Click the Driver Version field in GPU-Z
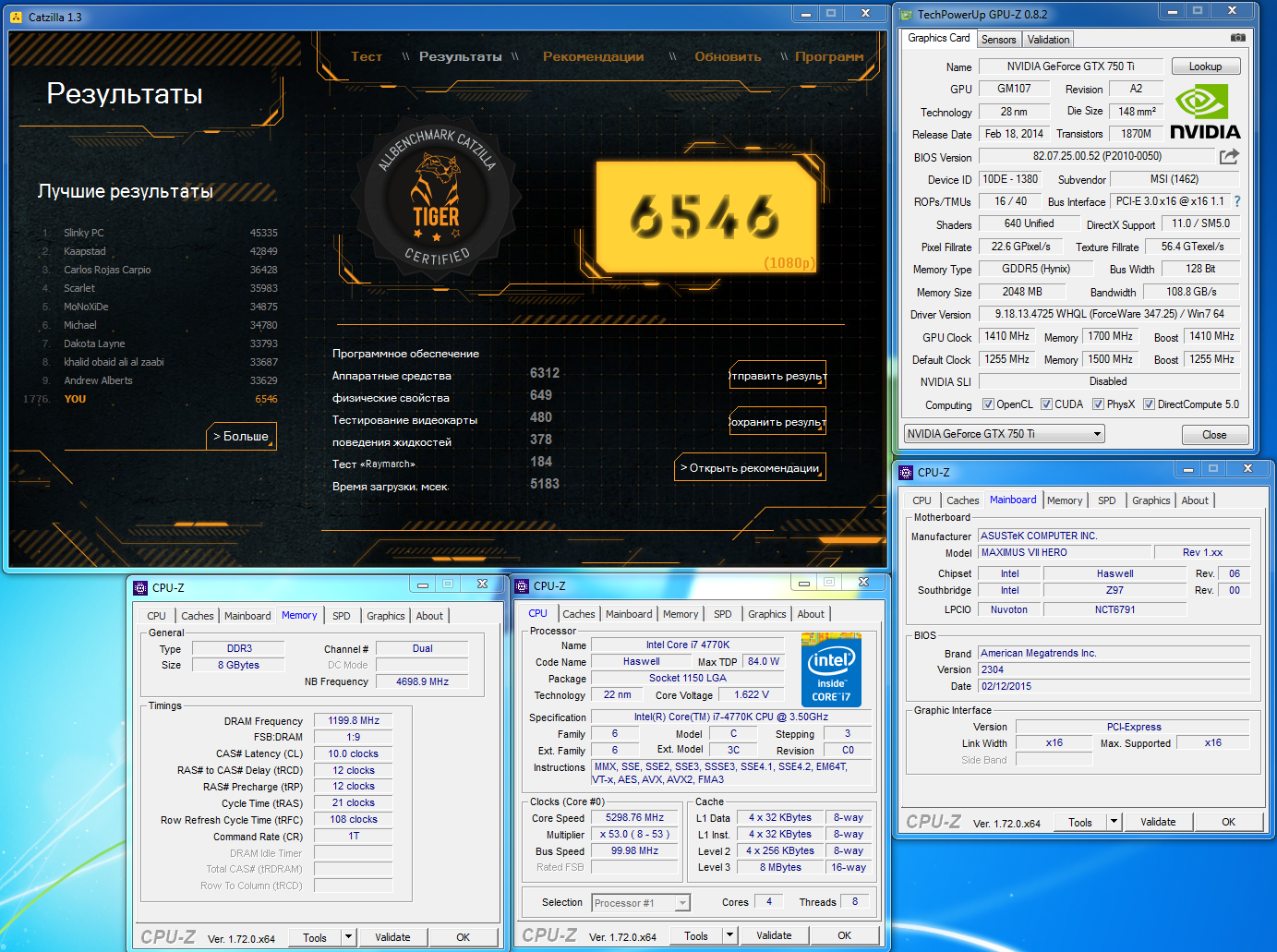 click(x=1110, y=314)
